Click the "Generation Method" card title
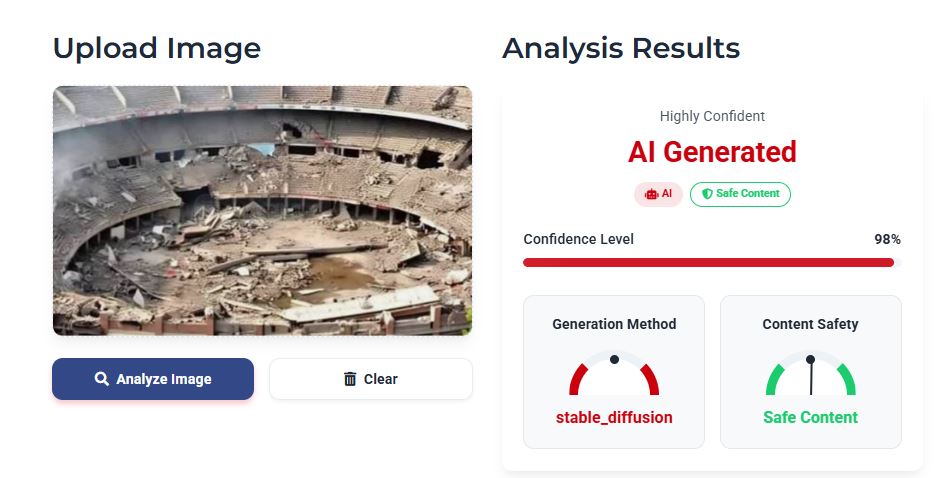This screenshot has width=946, height=478. pos(614,324)
